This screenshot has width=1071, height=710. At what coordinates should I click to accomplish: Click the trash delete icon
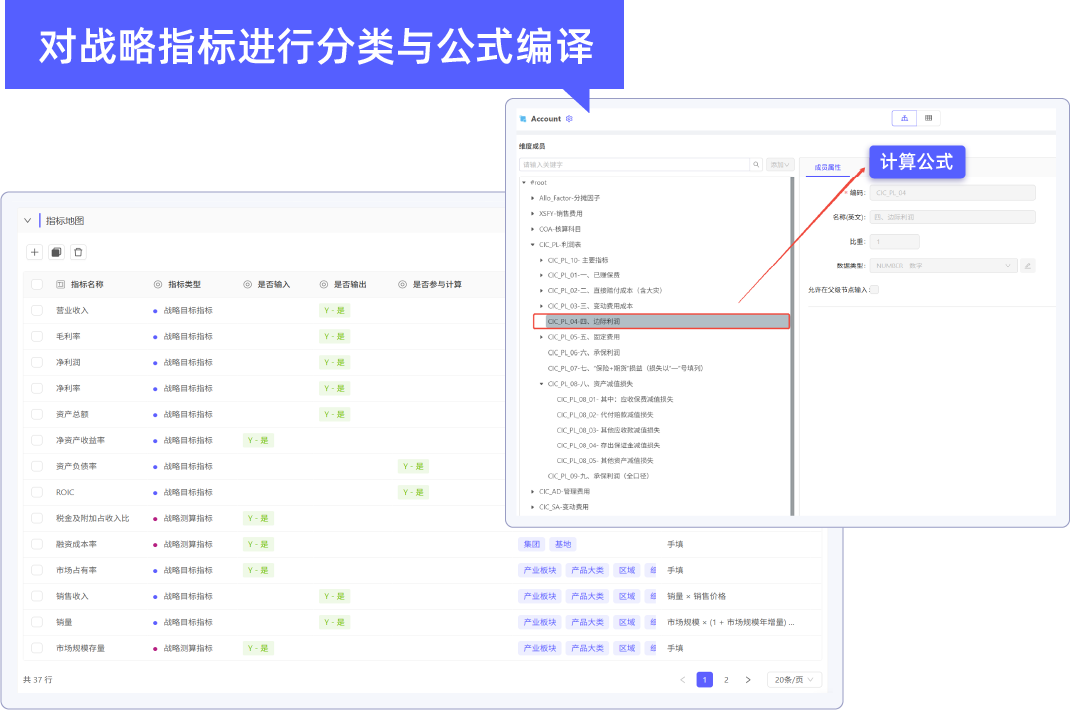point(78,252)
